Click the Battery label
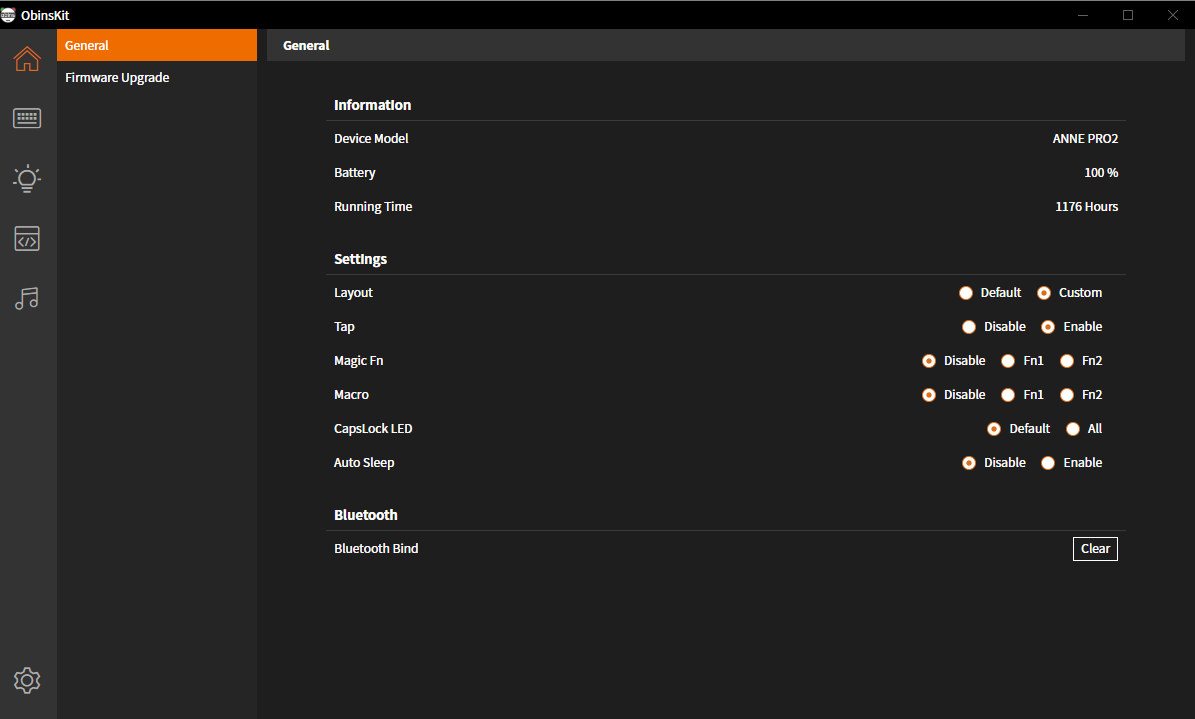Image resolution: width=1195 pixels, height=719 pixels. [x=355, y=173]
